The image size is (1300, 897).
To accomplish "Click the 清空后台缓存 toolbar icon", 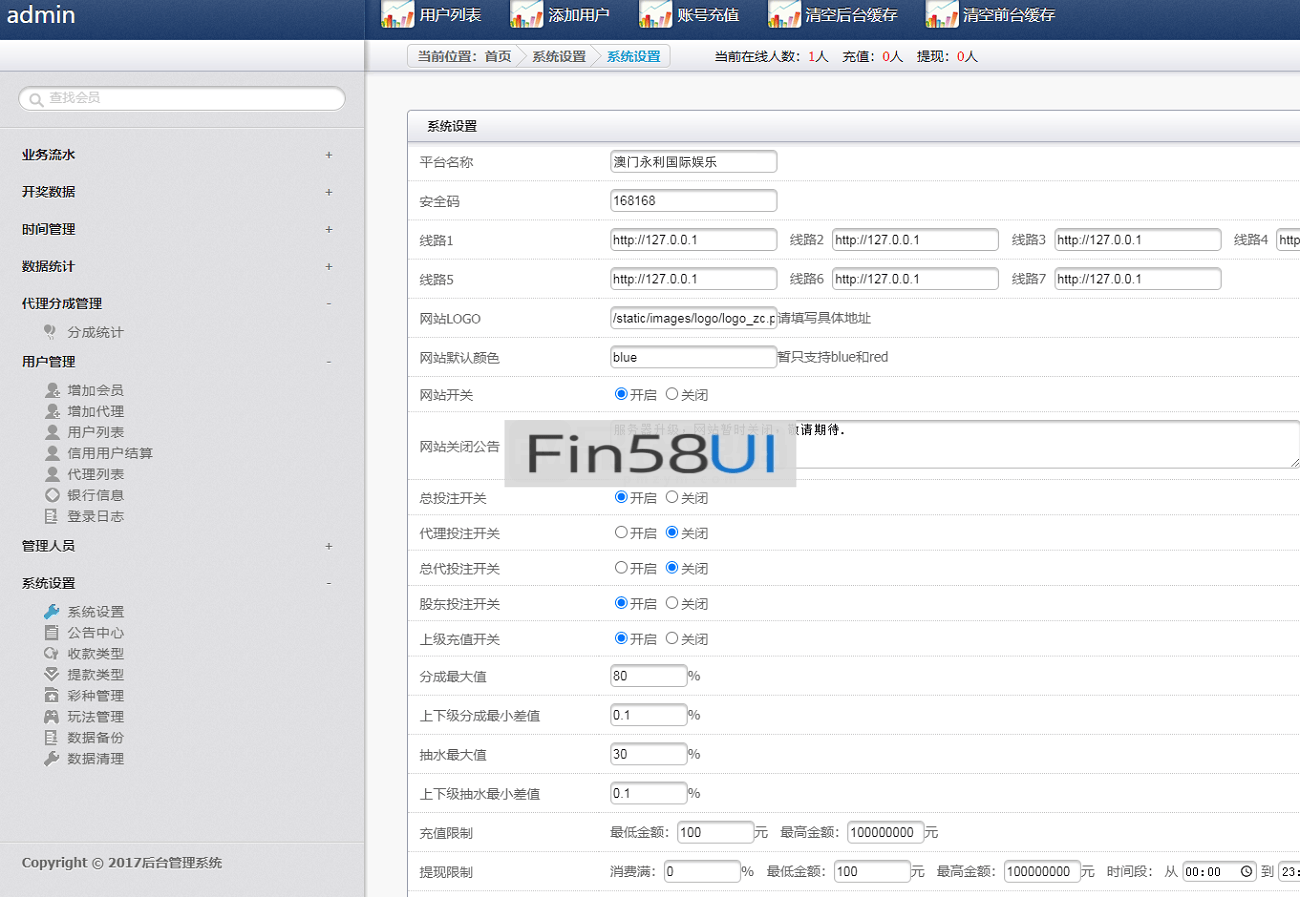I will (x=784, y=15).
